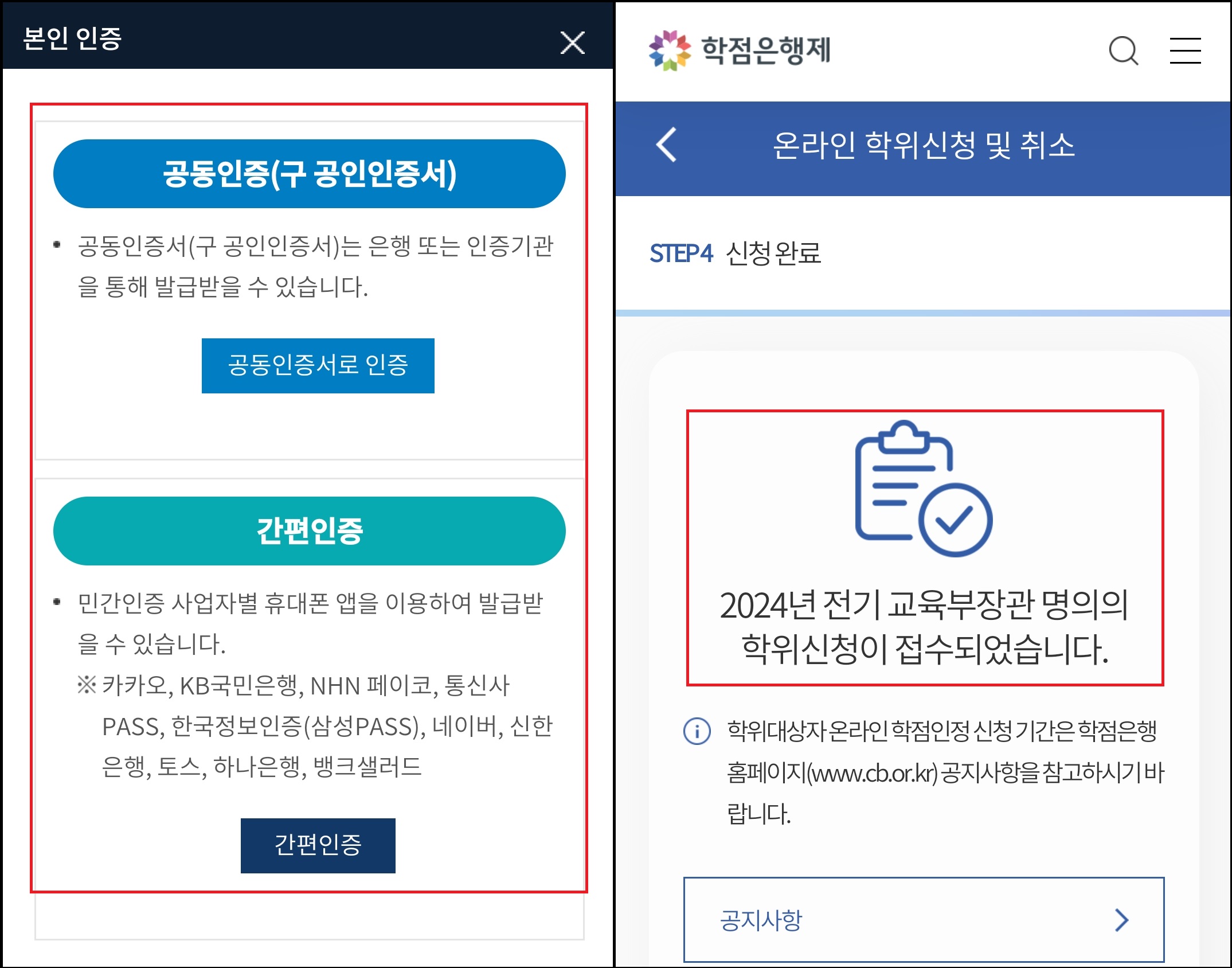Click the 학점은행제 title text
Image resolution: width=1232 pixels, height=968 pixels.
pyautogui.click(x=766, y=50)
